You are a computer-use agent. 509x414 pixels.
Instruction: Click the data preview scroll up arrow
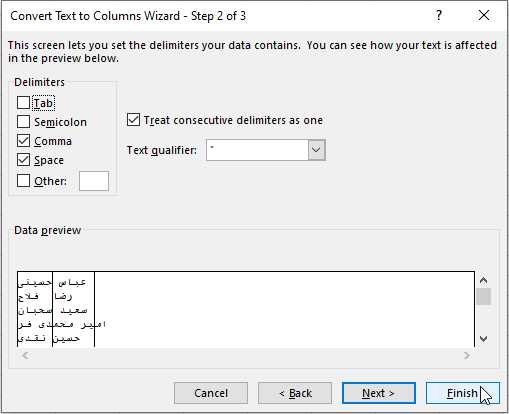click(x=483, y=280)
